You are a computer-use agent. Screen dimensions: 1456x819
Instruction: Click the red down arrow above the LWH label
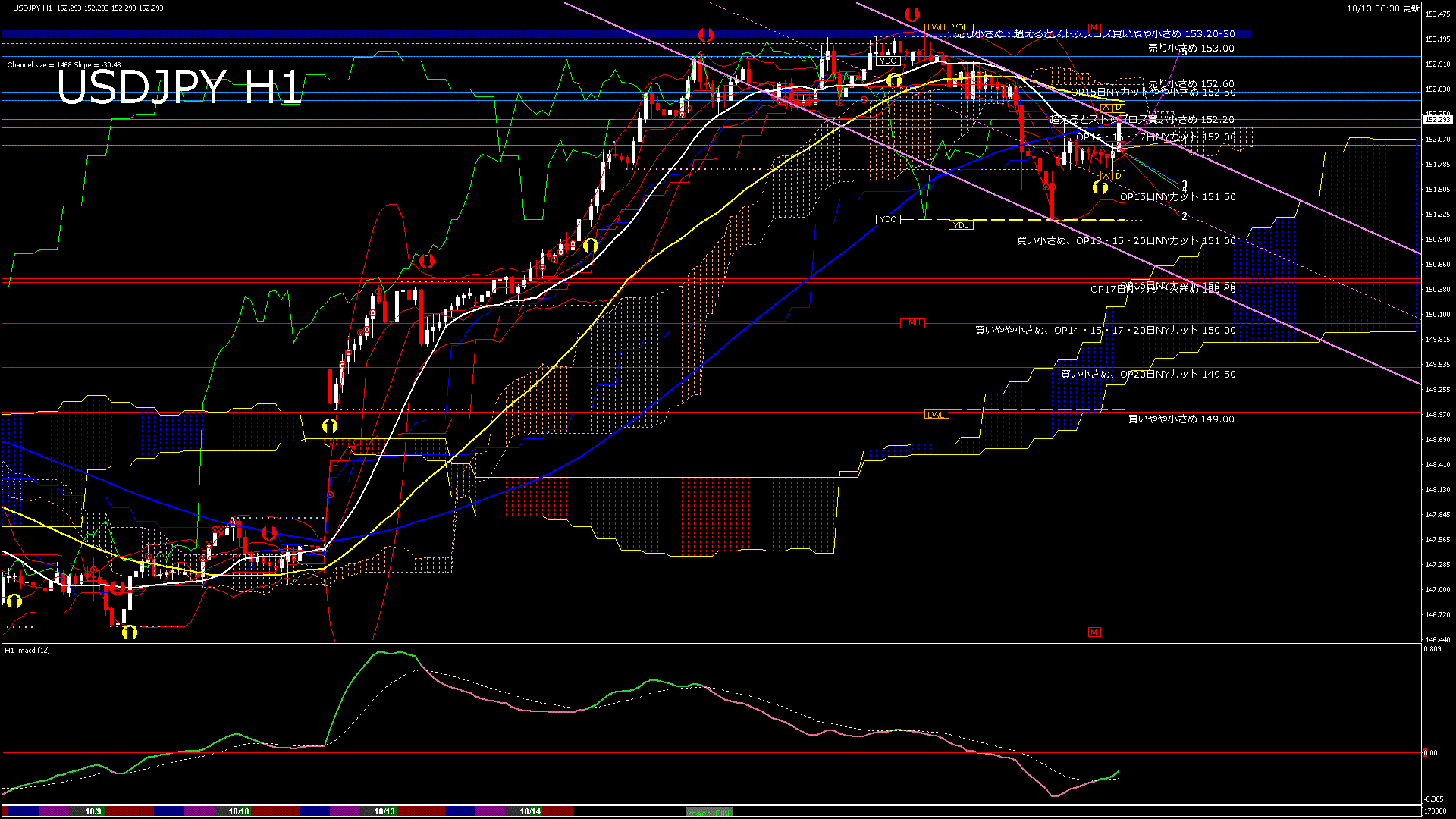click(x=912, y=14)
